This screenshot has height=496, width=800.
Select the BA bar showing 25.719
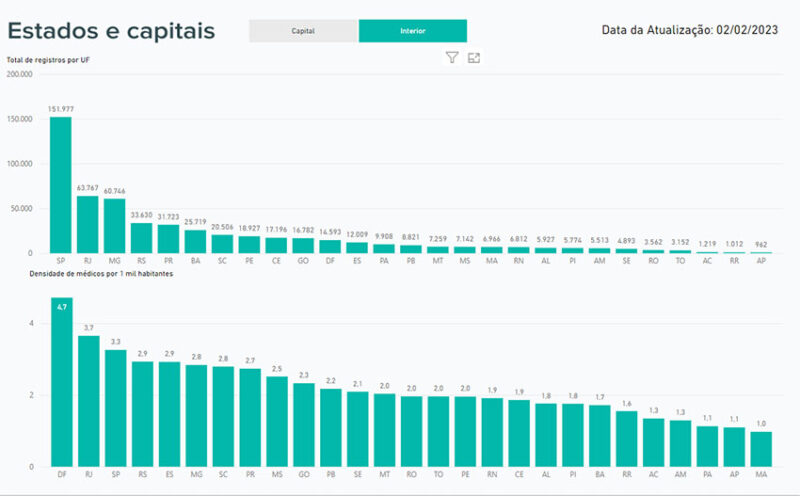pos(196,242)
